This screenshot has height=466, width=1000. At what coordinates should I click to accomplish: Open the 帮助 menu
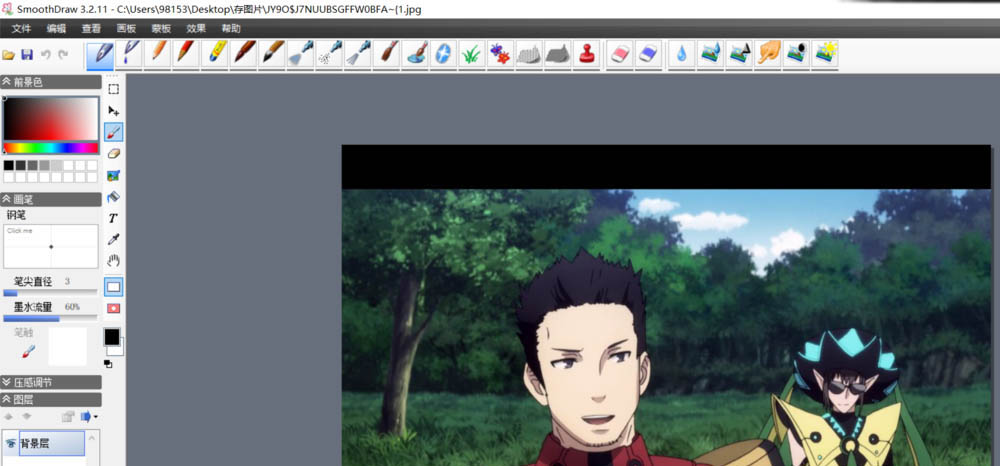pos(231,28)
